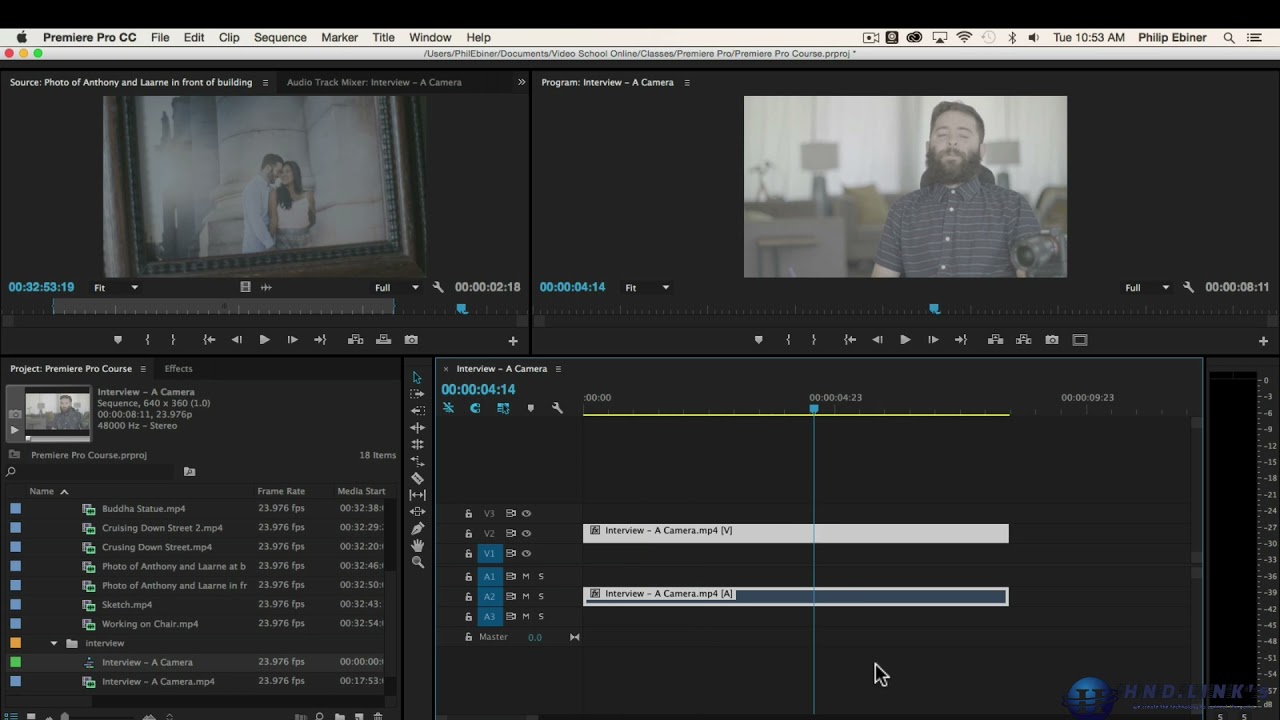Open Program monitor Fit zoom dropdown
Image resolution: width=1280 pixels, height=720 pixels.
tap(647, 287)
